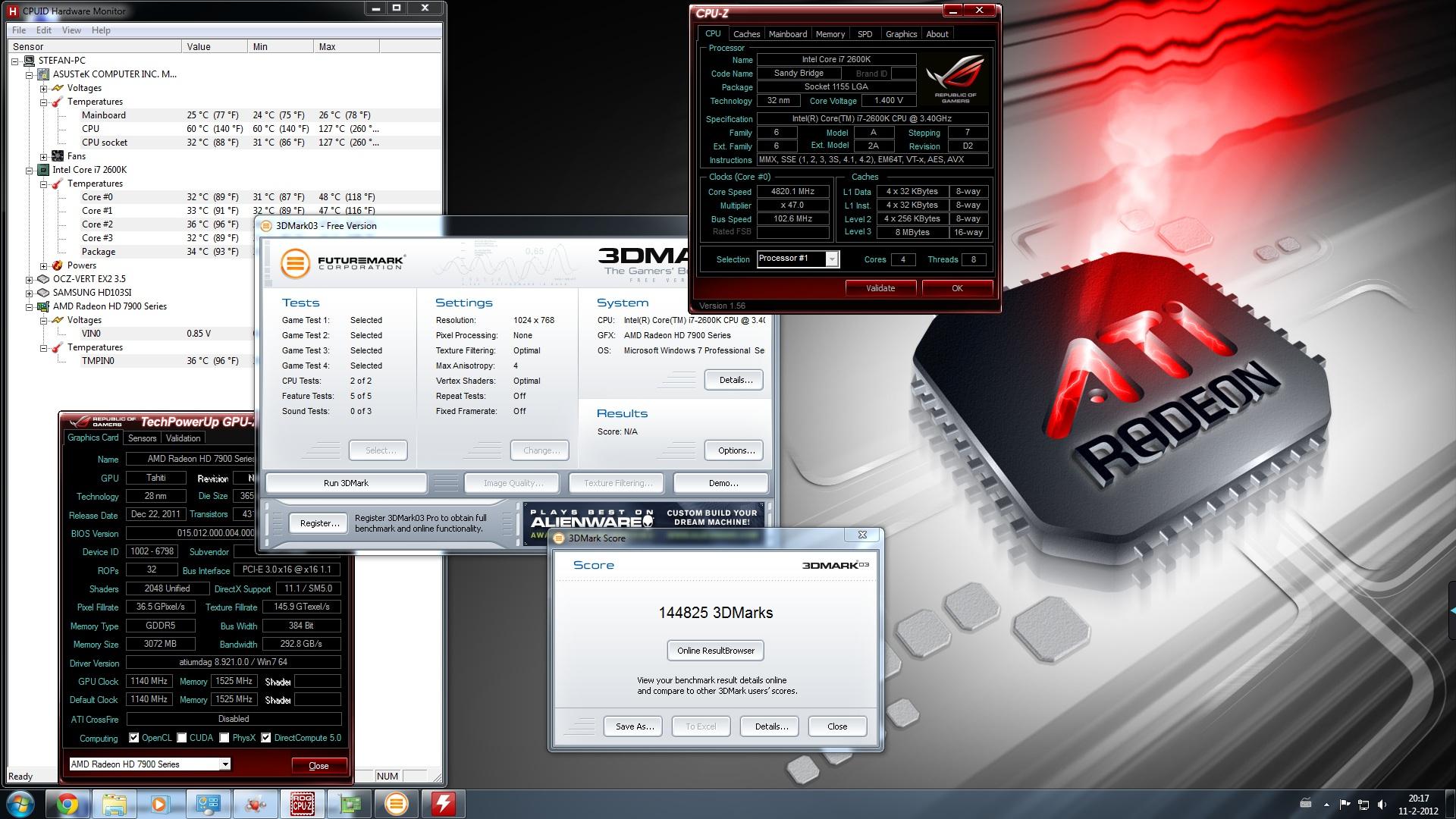Launch Google Chrome from the taskbar
1456x819 pixels.
(67, 804)
